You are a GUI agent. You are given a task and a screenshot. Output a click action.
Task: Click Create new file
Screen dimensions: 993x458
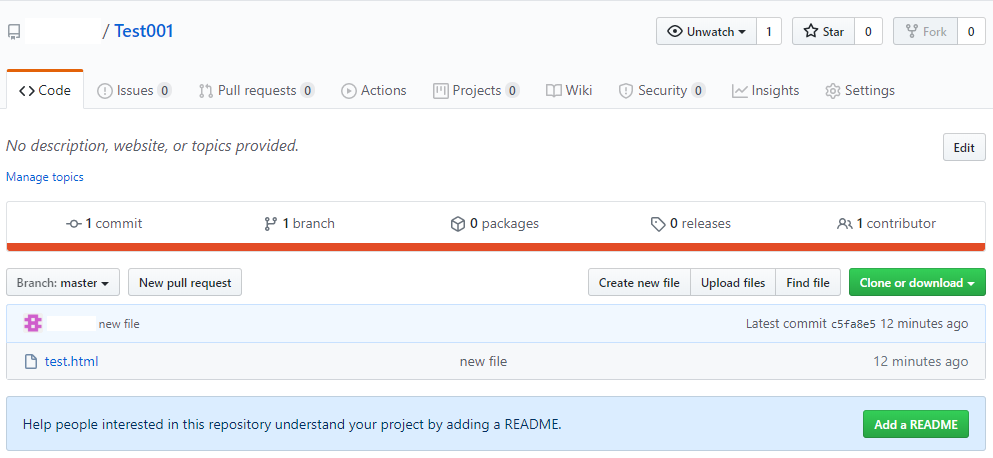tap(639, 283)
